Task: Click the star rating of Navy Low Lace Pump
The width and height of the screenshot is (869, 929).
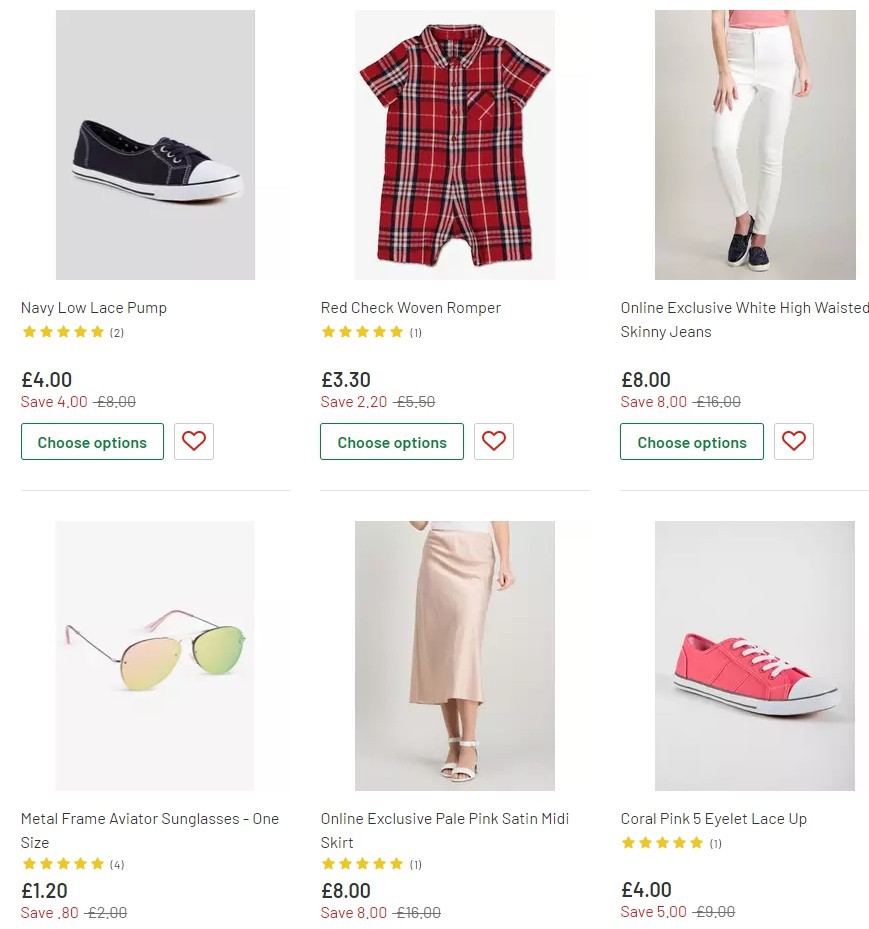Action: (x=62, y=331)
